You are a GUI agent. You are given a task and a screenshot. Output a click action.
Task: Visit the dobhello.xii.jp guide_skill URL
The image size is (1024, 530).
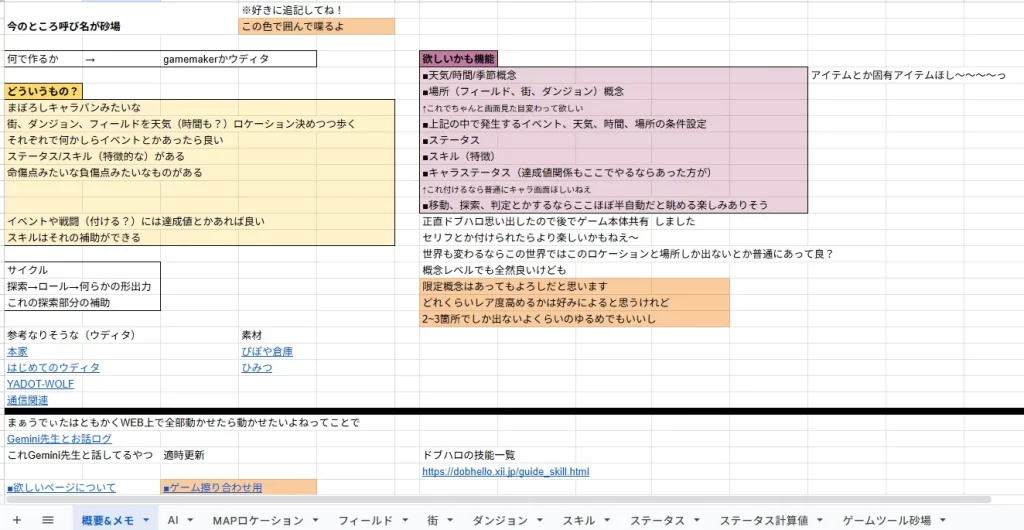[505, 472]
